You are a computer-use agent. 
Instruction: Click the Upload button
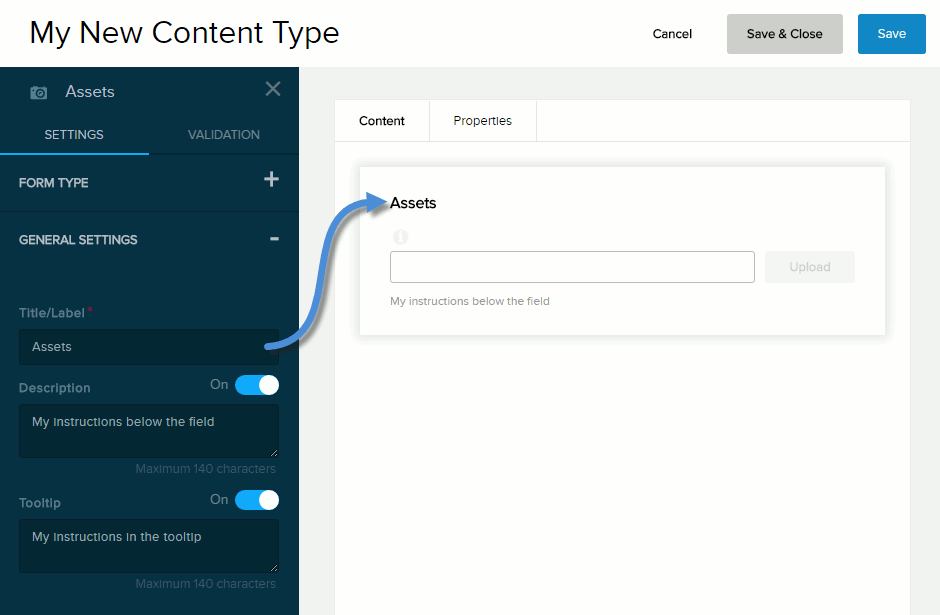tap(809, 267)
